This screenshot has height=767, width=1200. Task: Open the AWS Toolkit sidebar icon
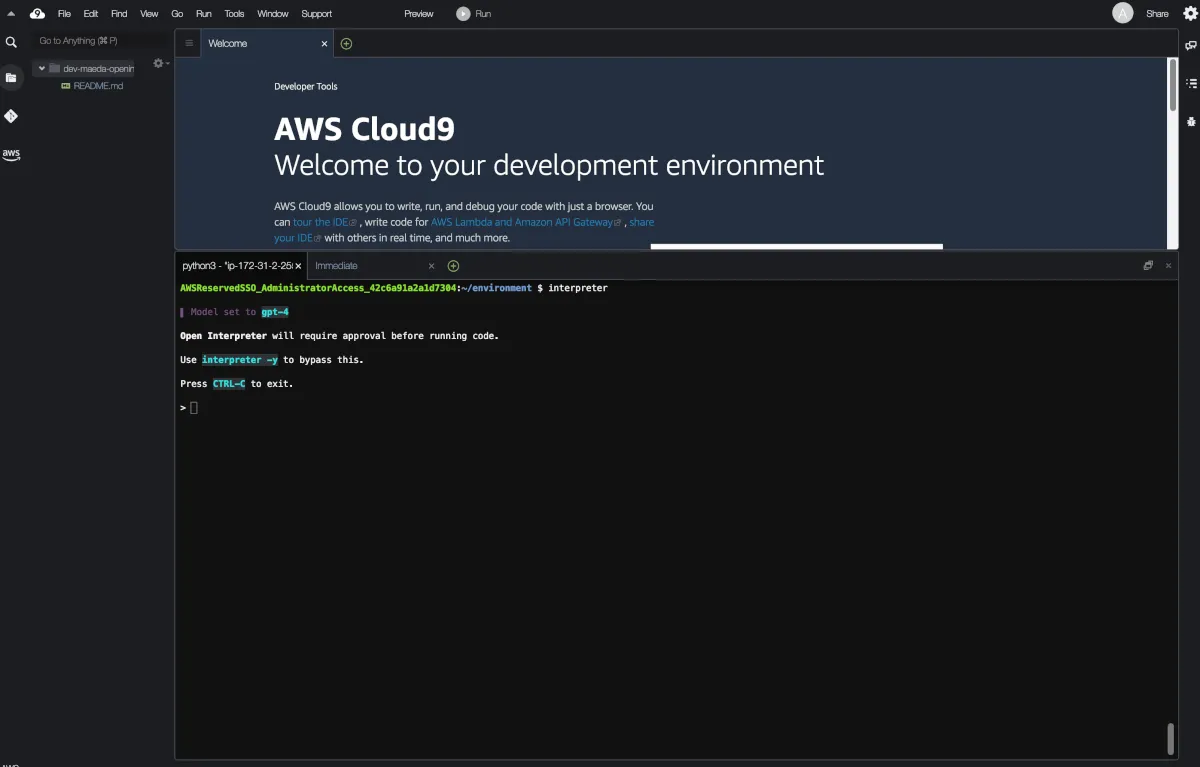tap(11, 154)
